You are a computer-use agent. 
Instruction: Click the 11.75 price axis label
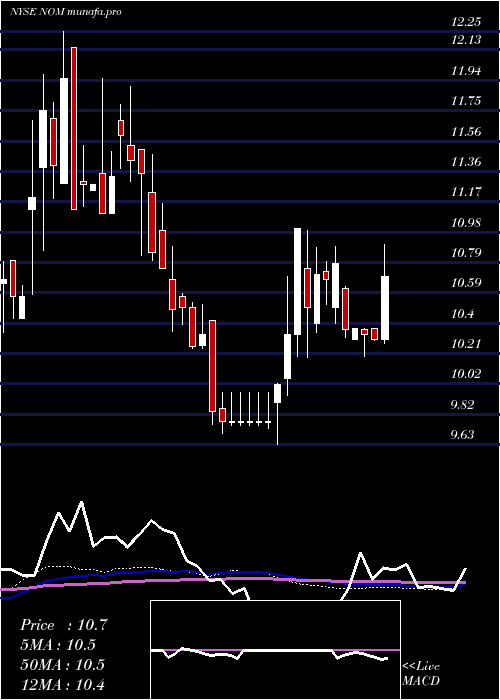(466, 101)
